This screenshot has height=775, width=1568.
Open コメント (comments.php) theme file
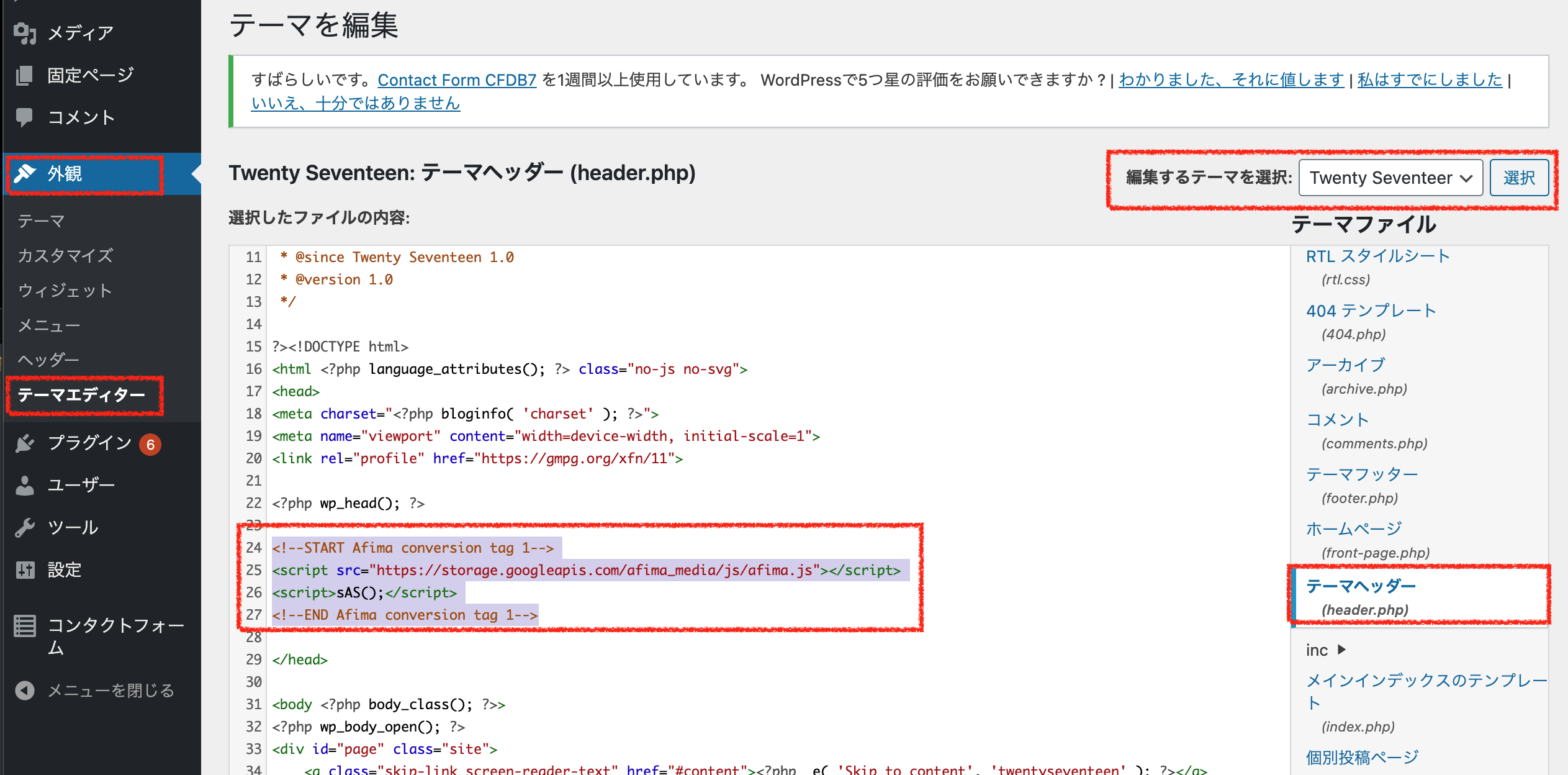1338,420
